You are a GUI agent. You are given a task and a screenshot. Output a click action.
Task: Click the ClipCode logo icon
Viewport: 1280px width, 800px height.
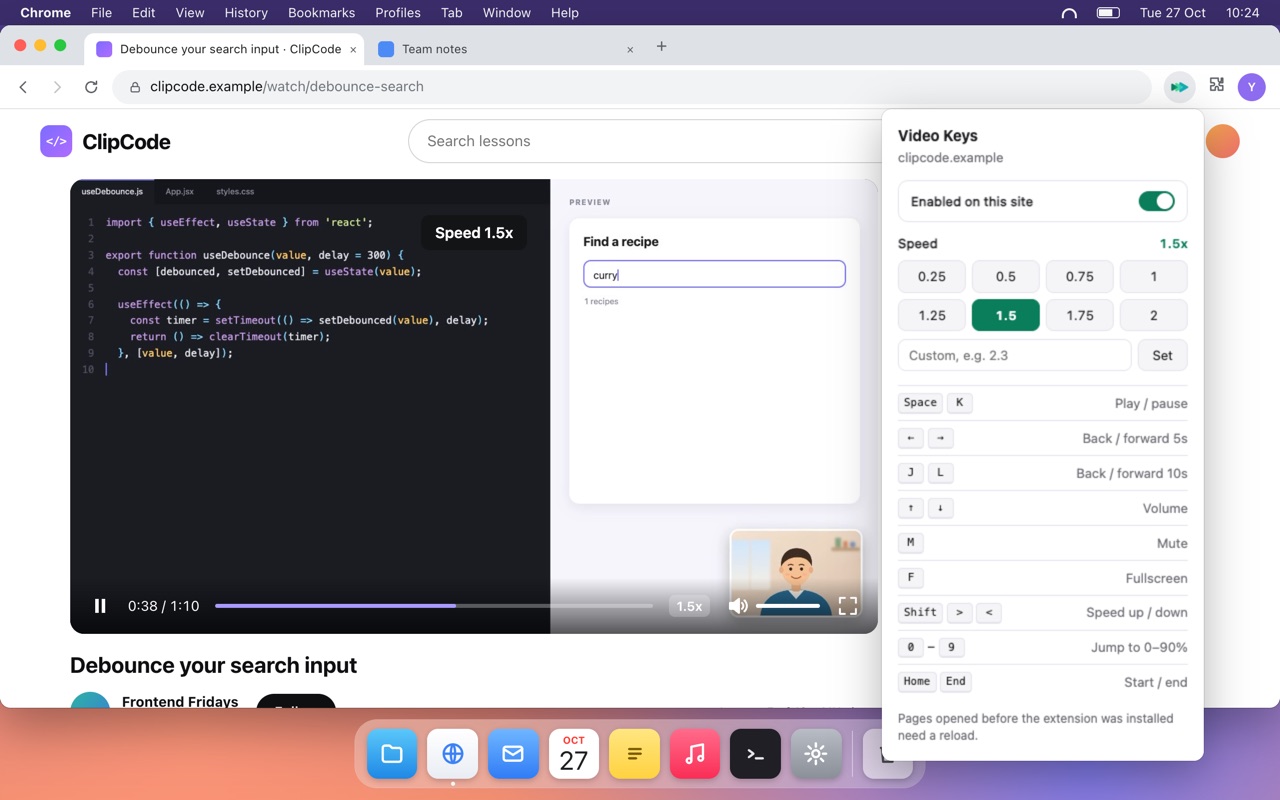[56, 142]
